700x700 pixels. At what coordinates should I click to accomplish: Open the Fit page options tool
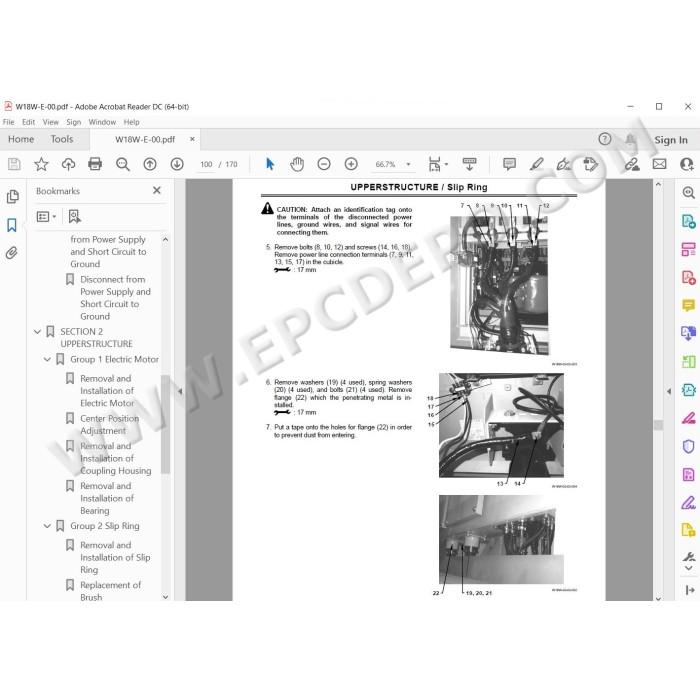point(436,164)
